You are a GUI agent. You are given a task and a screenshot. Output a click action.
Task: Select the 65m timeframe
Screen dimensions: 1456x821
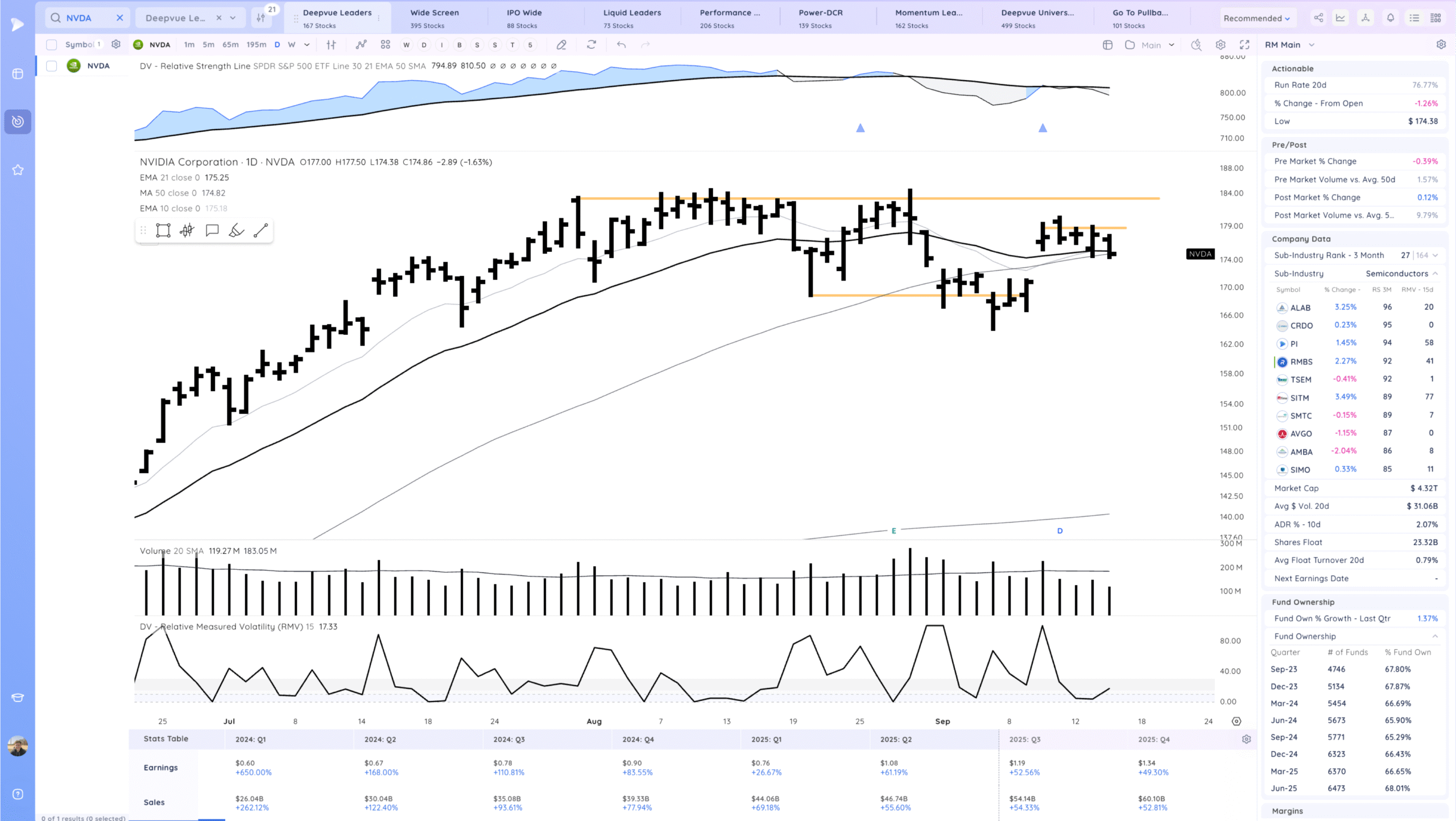(x=230, y=44)
